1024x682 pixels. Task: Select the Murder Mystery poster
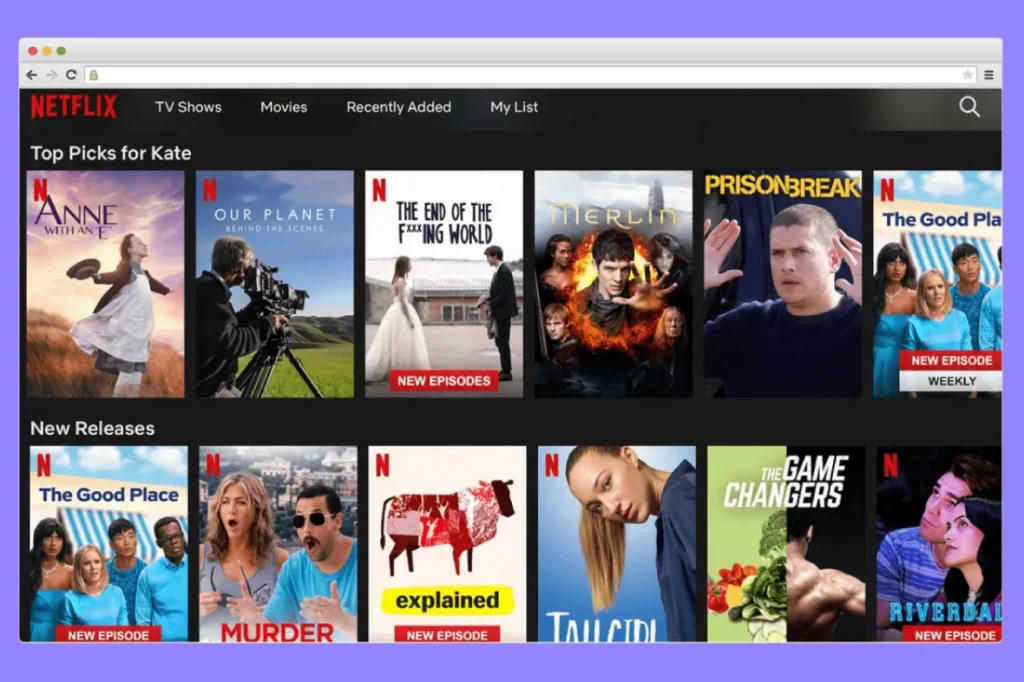[x=278, y=544]
